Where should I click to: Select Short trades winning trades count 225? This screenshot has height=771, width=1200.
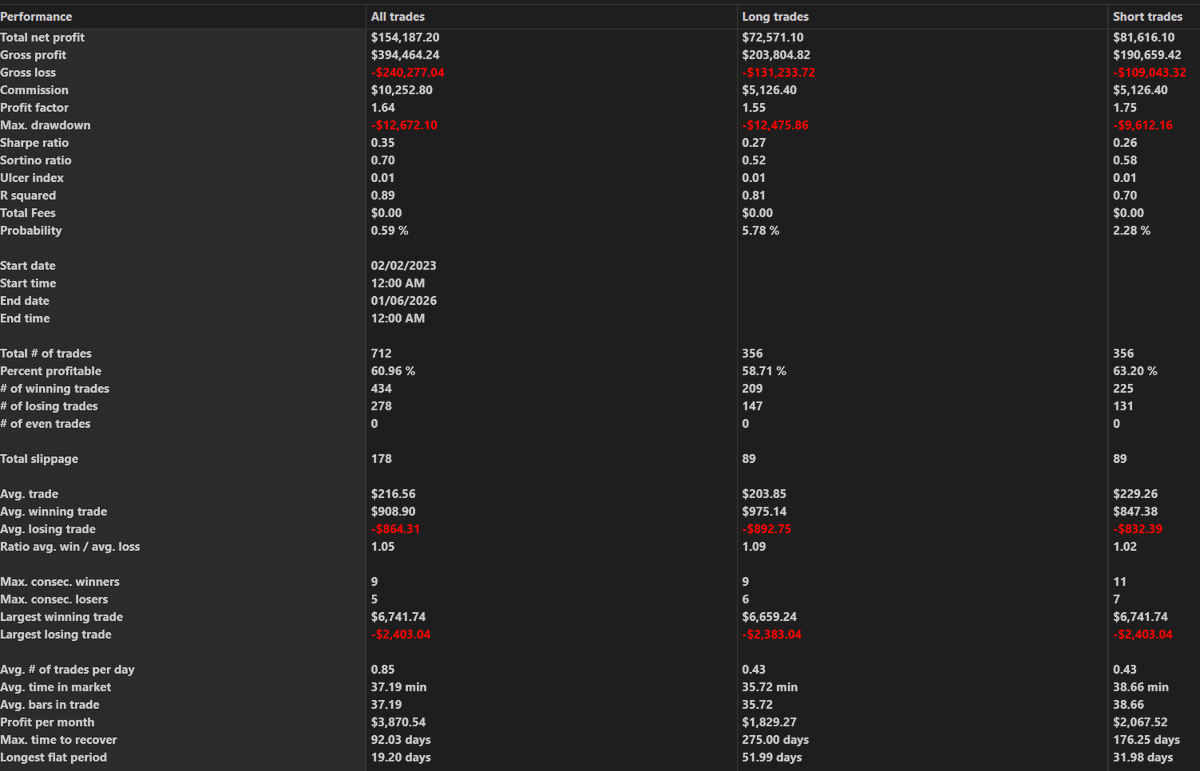tap(1123, 388)
